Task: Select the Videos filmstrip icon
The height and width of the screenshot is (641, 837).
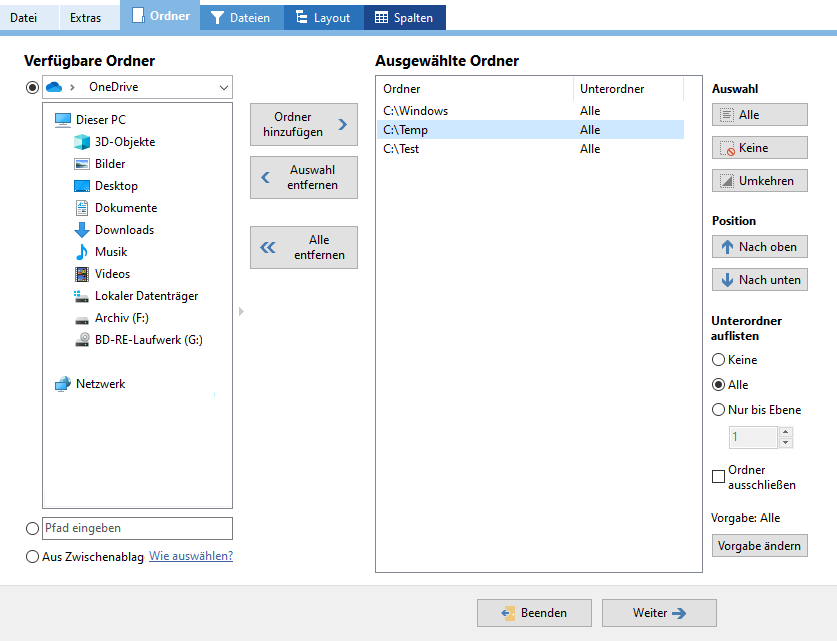Action: click(x=82, y=274)
